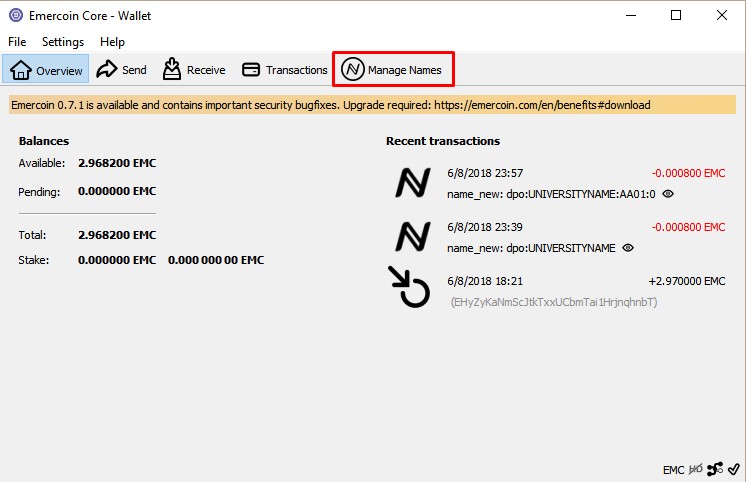Click the Available balance 2.968200 EMC
This screenshot has width=746, height=482.
pos(117,163)
